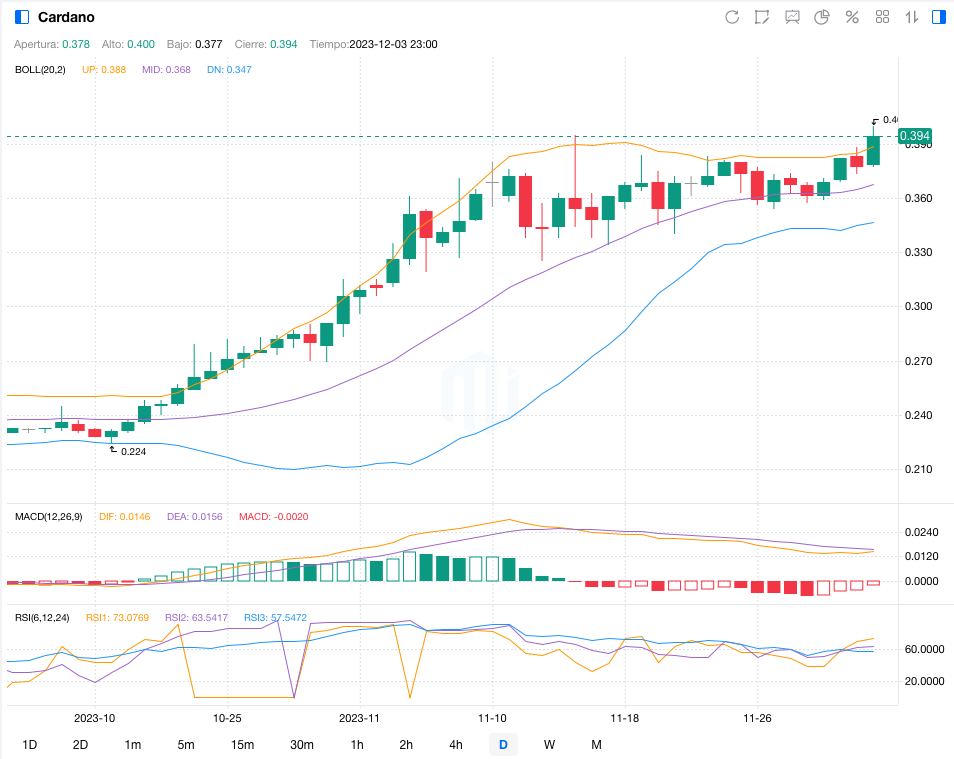Image resolution: width=954 pixels, height=759 pixels.
Task: Switch to percentage scale icon
Action: point(852,17)
